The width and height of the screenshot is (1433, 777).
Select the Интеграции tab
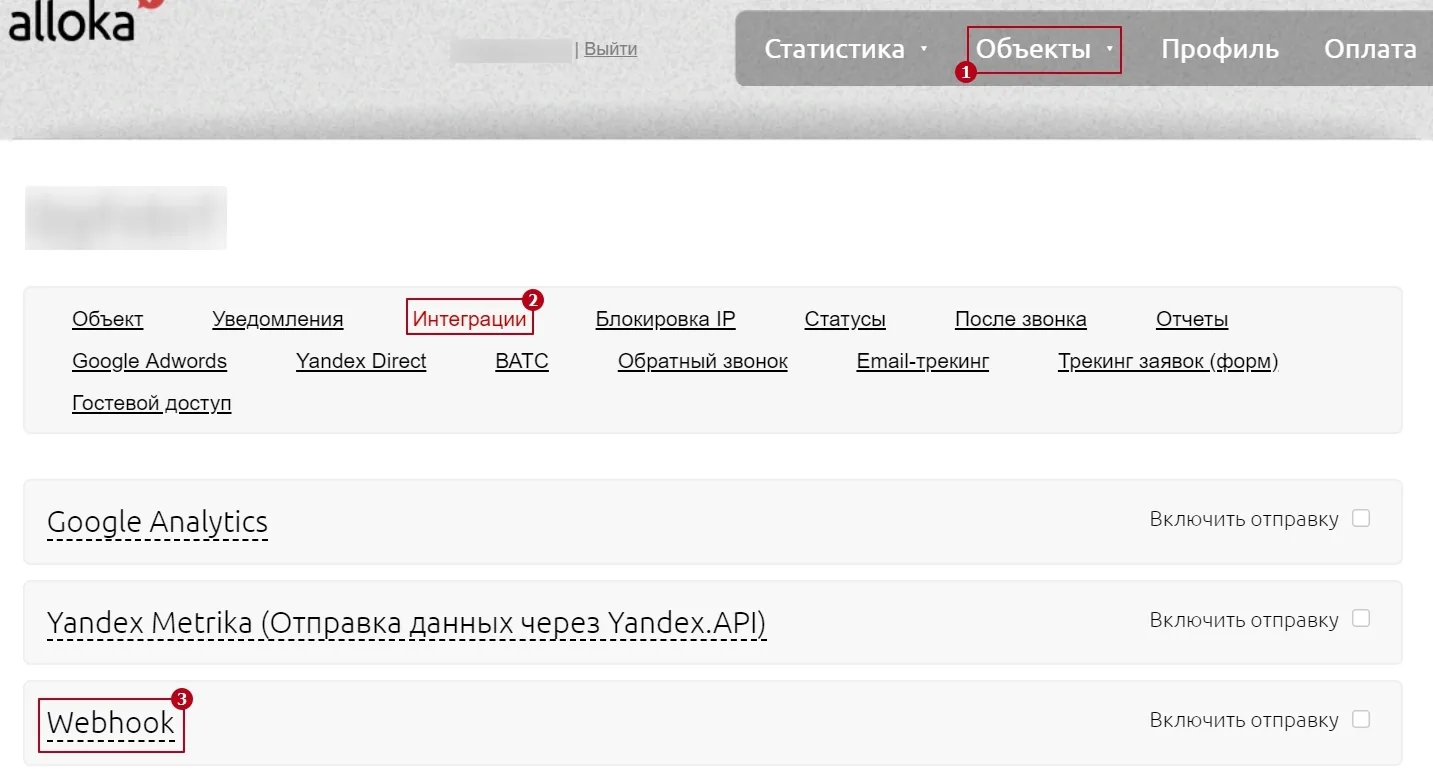click(469, 319)
